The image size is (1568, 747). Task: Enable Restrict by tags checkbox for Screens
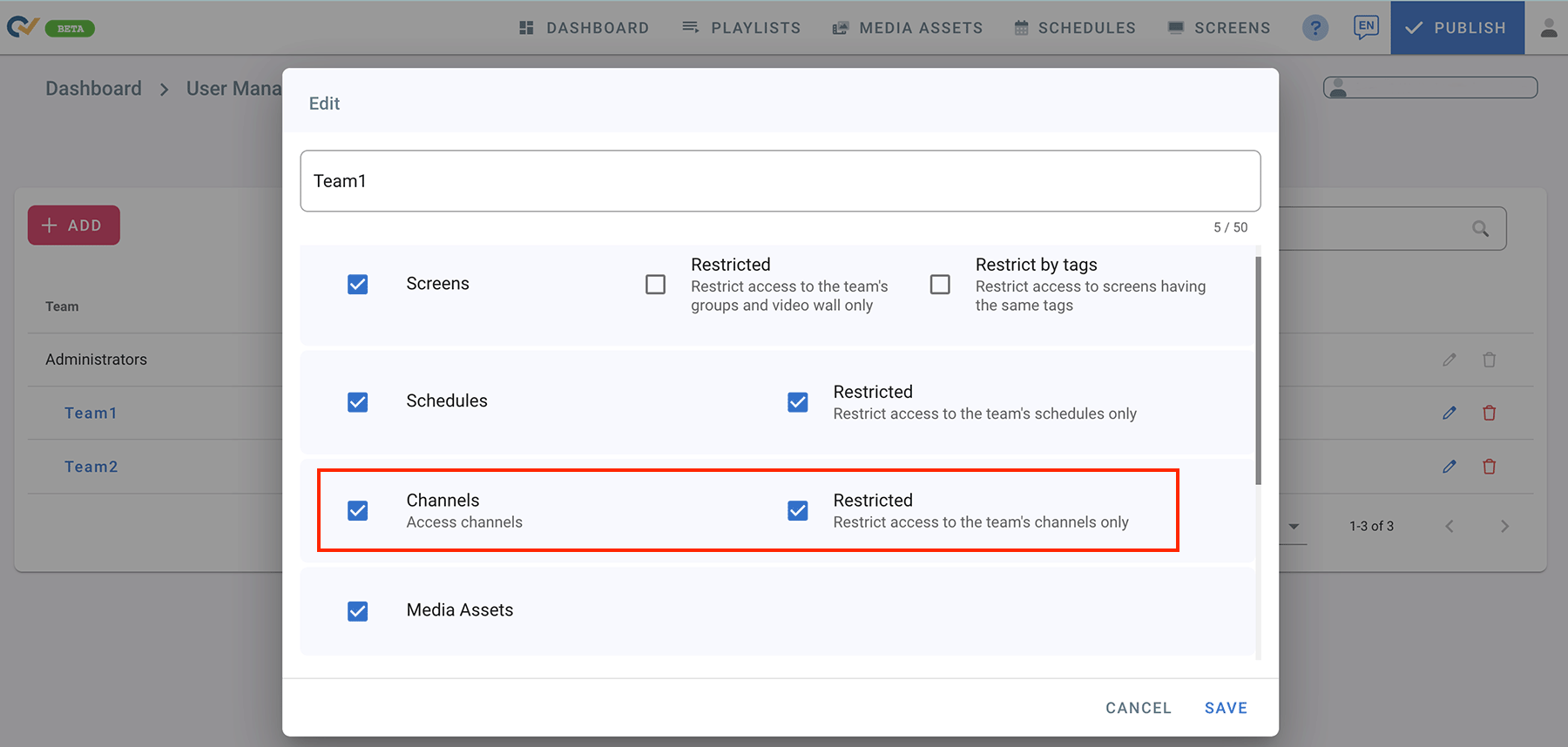940,285
